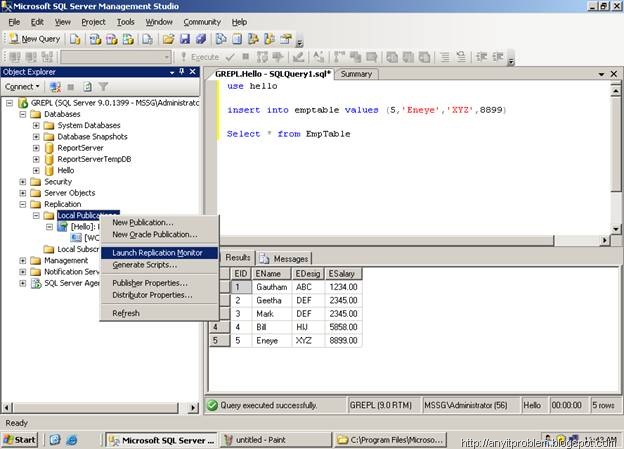Expand the Management folder
624x449 pixels.
click(x=23, y=261)
